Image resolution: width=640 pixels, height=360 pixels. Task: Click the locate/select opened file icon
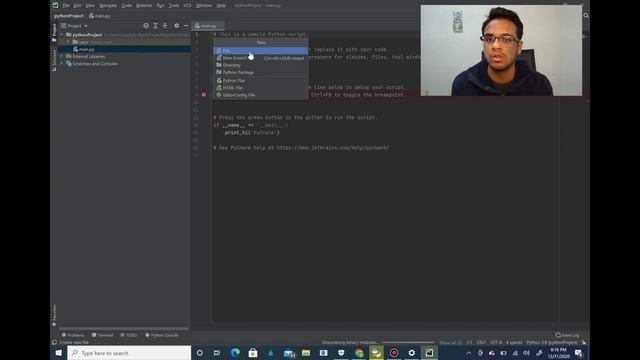[146, 26]
